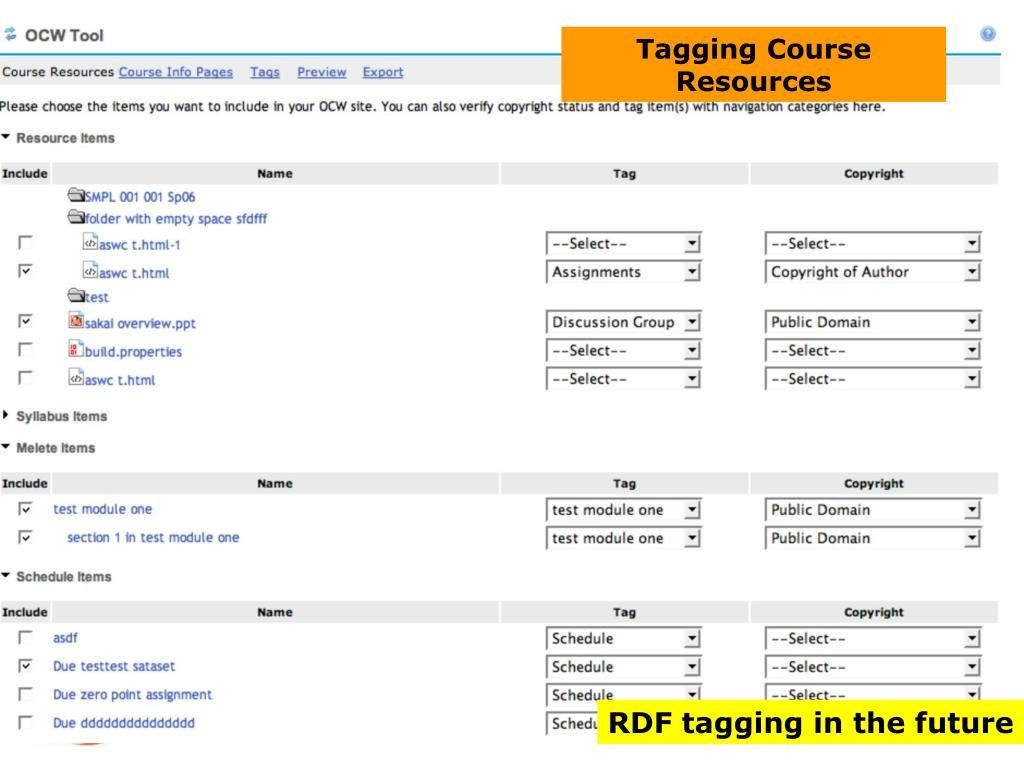This screenshot has width=1024, height=768.
Task: Expand the Syllabus Items section
Action: click(x=6, y=415)
